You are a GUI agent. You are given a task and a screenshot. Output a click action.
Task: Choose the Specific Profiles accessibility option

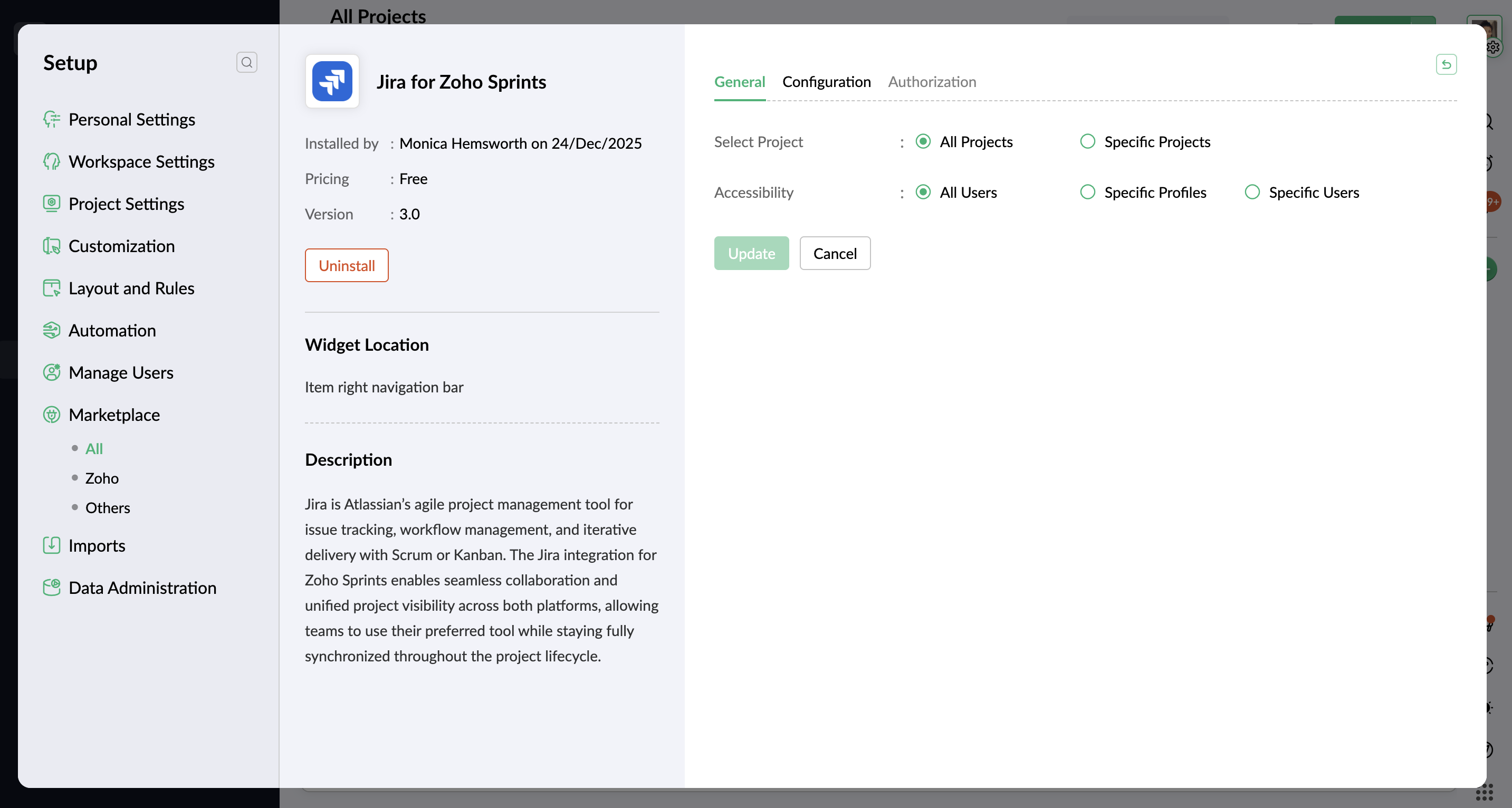coord(1088,192)
